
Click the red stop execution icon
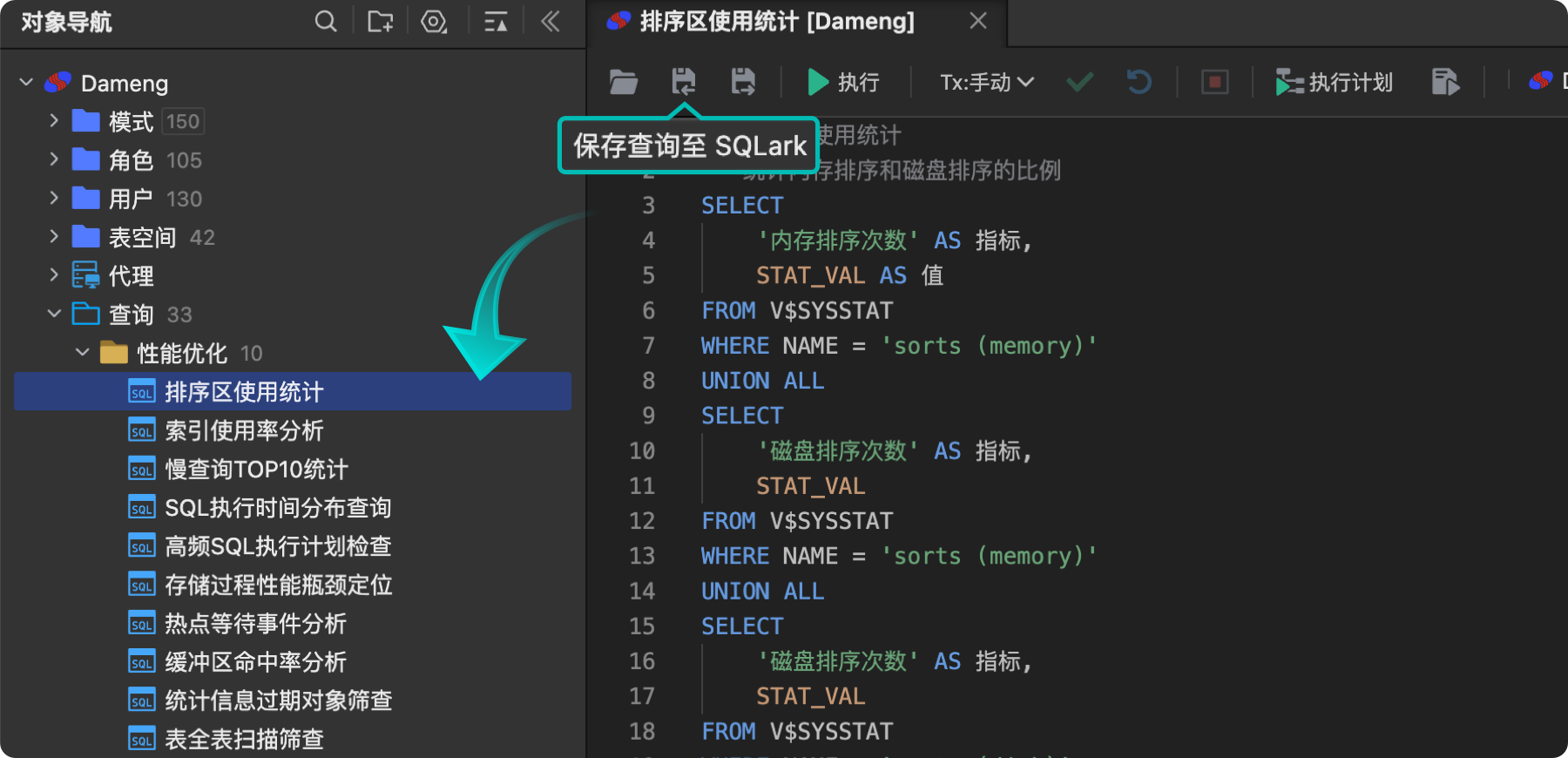pyautogui.click(x=1215, y=83)
